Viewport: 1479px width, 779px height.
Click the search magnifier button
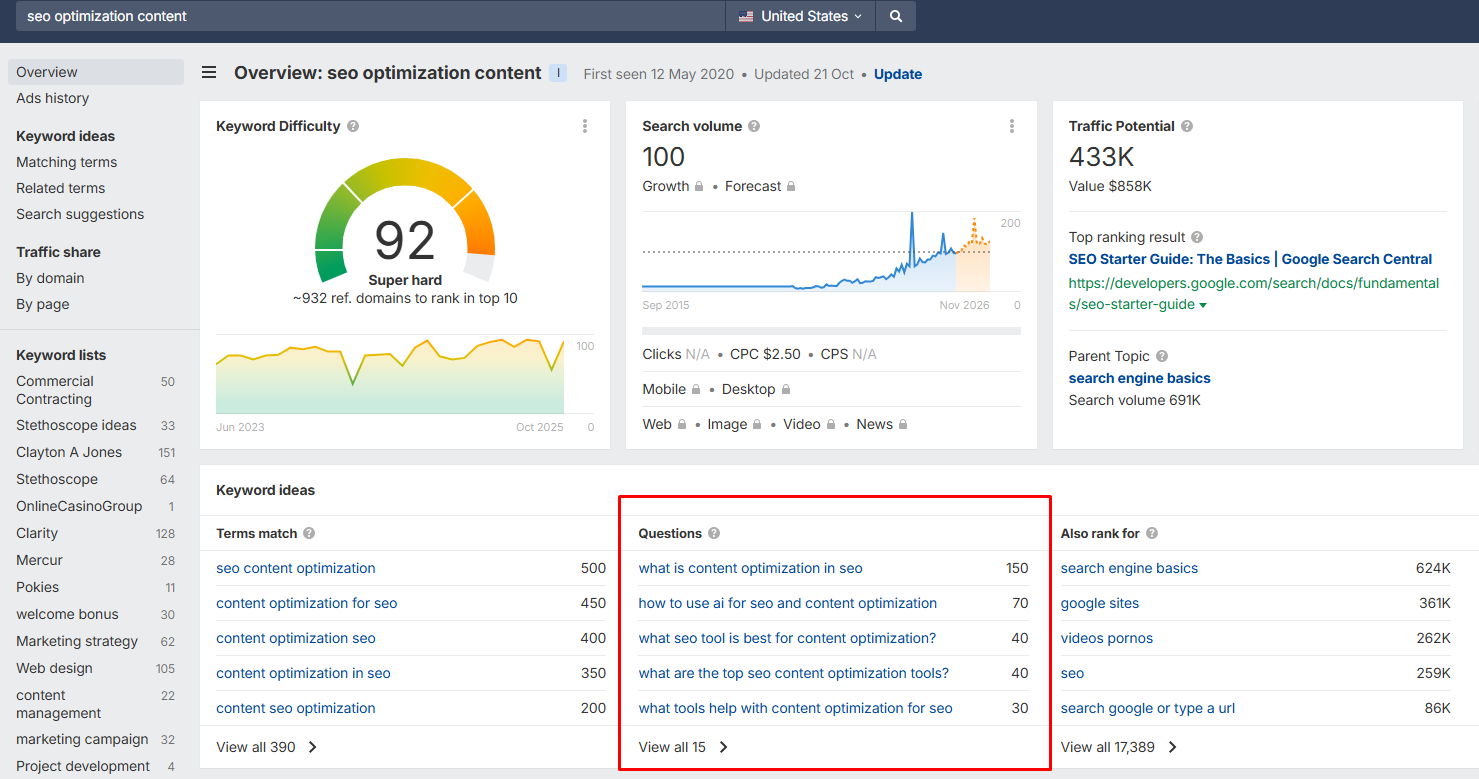pyautogui.click(x=896, y=16)
